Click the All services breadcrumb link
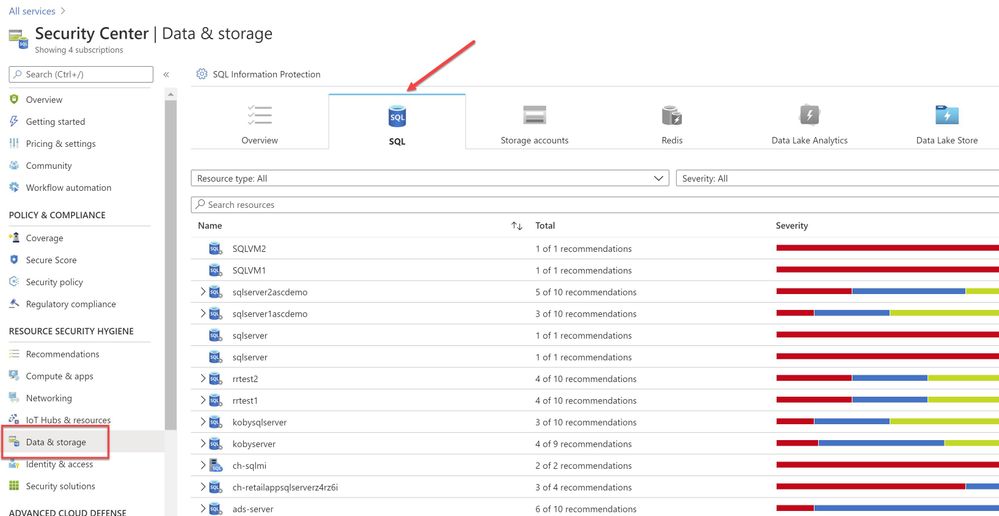The height and width of the screenshot is (516, 999). [x=32, y=11]
